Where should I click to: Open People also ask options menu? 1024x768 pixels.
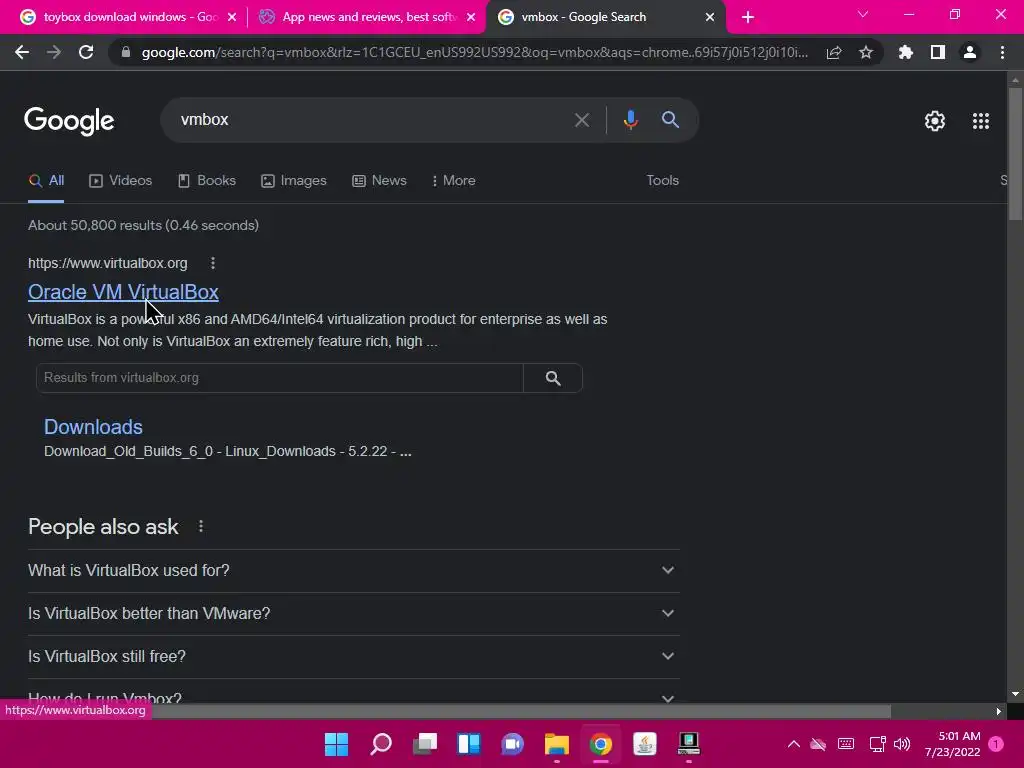[201, 526]
